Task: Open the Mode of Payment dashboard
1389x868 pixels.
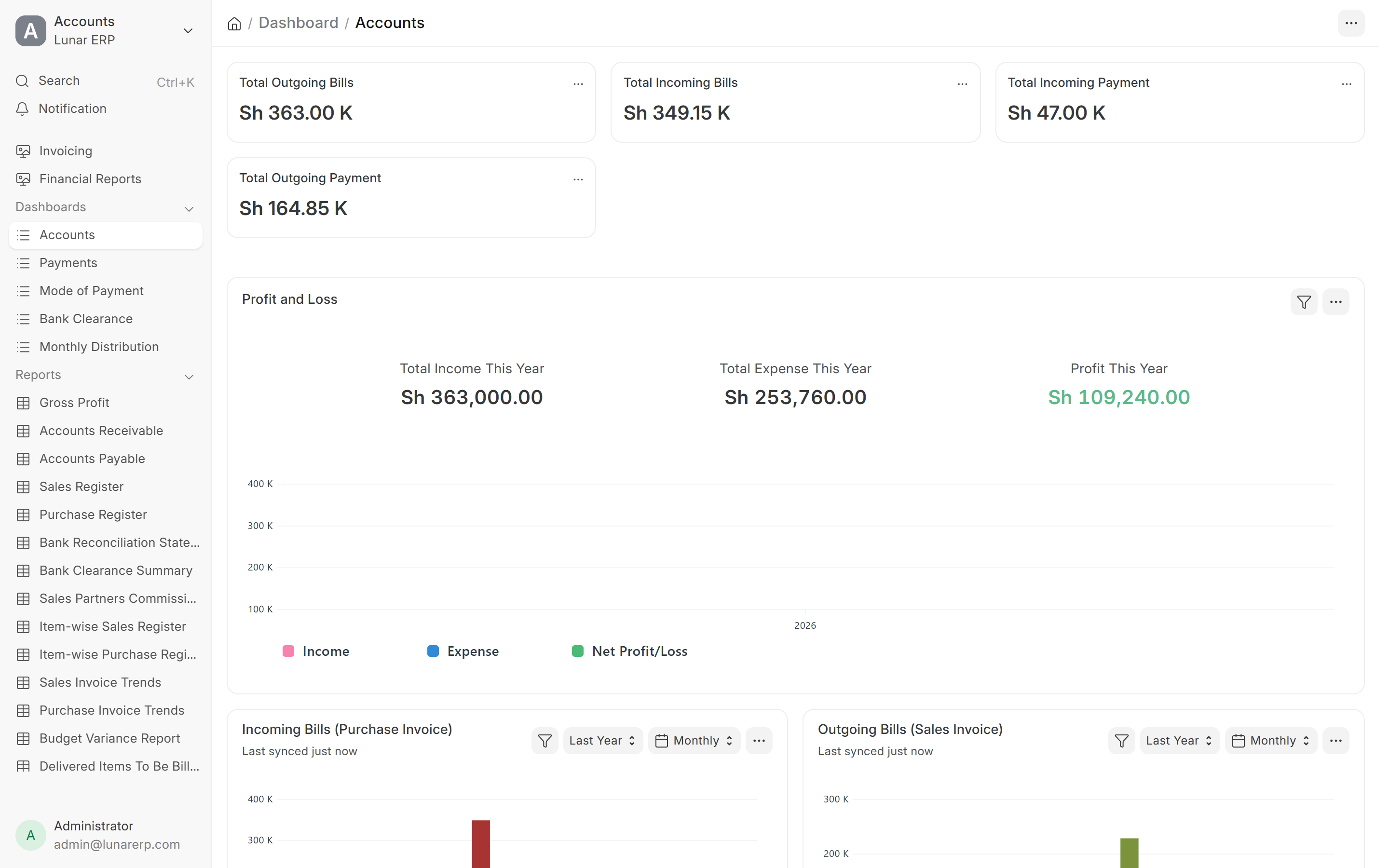Action: point(106,291)
